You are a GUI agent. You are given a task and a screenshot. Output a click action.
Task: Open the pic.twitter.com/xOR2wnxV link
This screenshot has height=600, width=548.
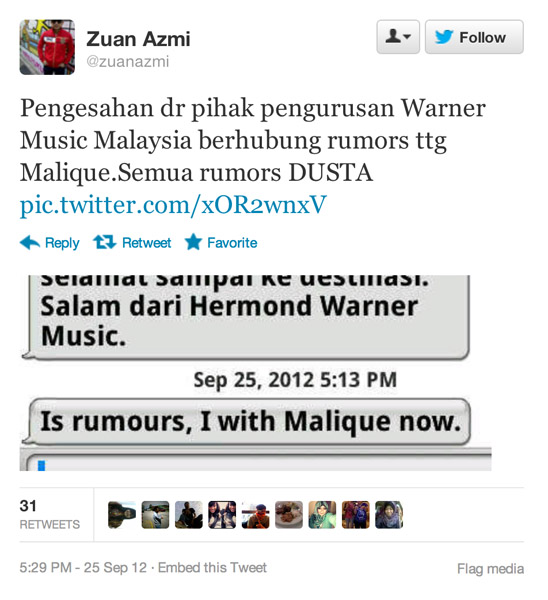173,205
